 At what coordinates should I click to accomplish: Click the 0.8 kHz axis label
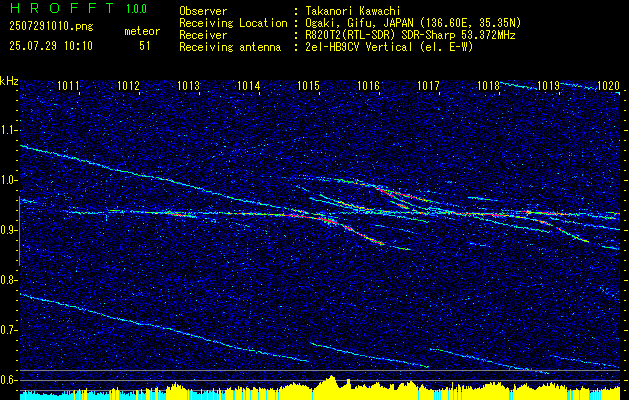pyautogui.click(x=8, y=280)
